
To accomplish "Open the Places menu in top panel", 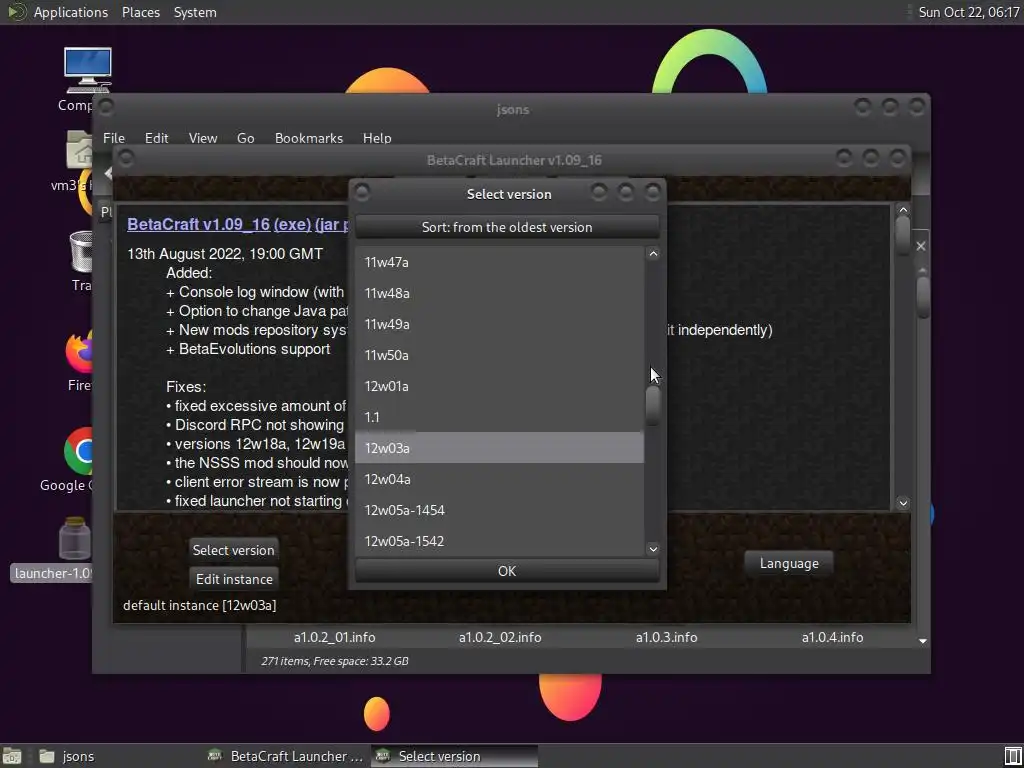I will (x=140, y=12).
